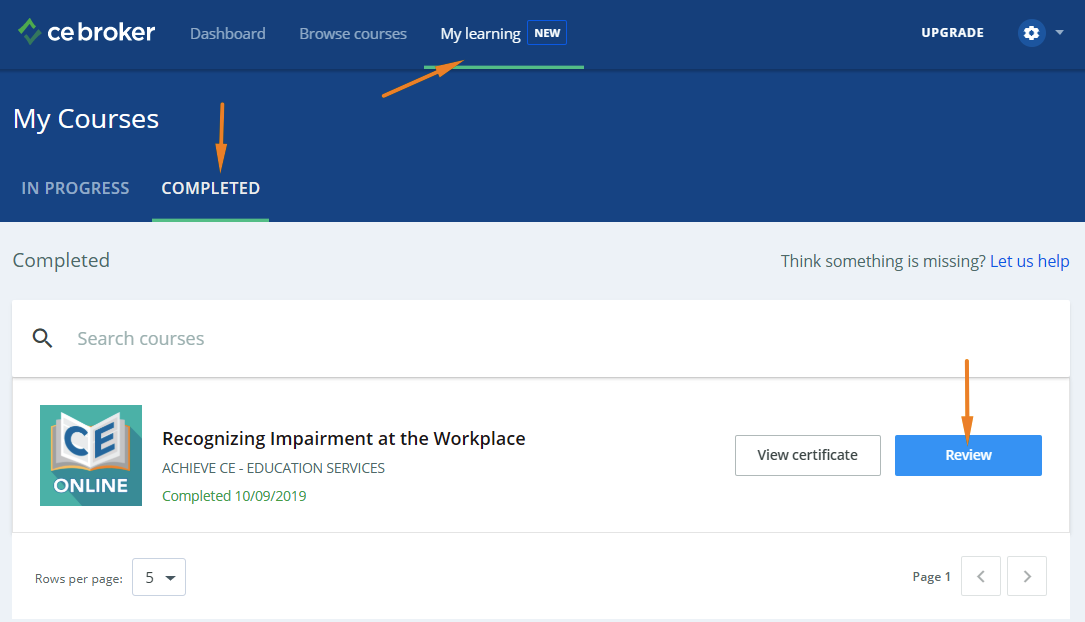
Task: Select the My learning nav item
Action: tap(480, 33)
